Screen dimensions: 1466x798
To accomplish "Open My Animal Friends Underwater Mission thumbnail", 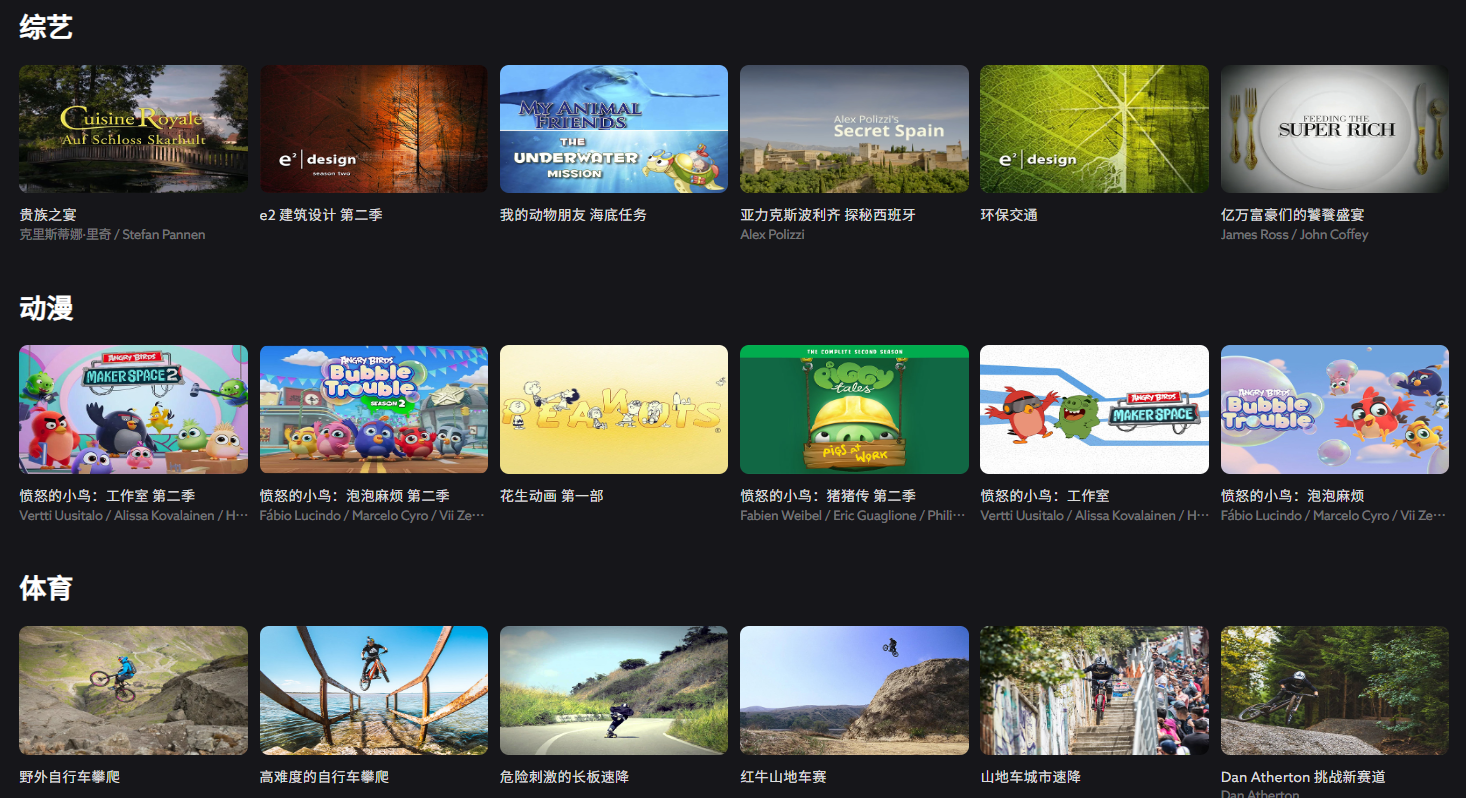I will pyautogui.click(x=613, y=129).
